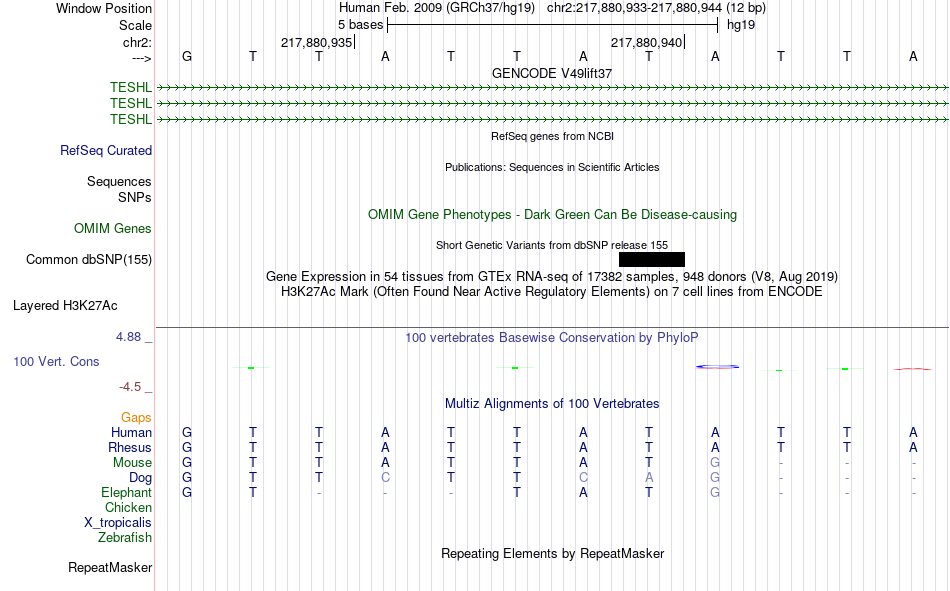Click the G base in the chr2 reference row
The image size is (950, 591).
[187, 56]
